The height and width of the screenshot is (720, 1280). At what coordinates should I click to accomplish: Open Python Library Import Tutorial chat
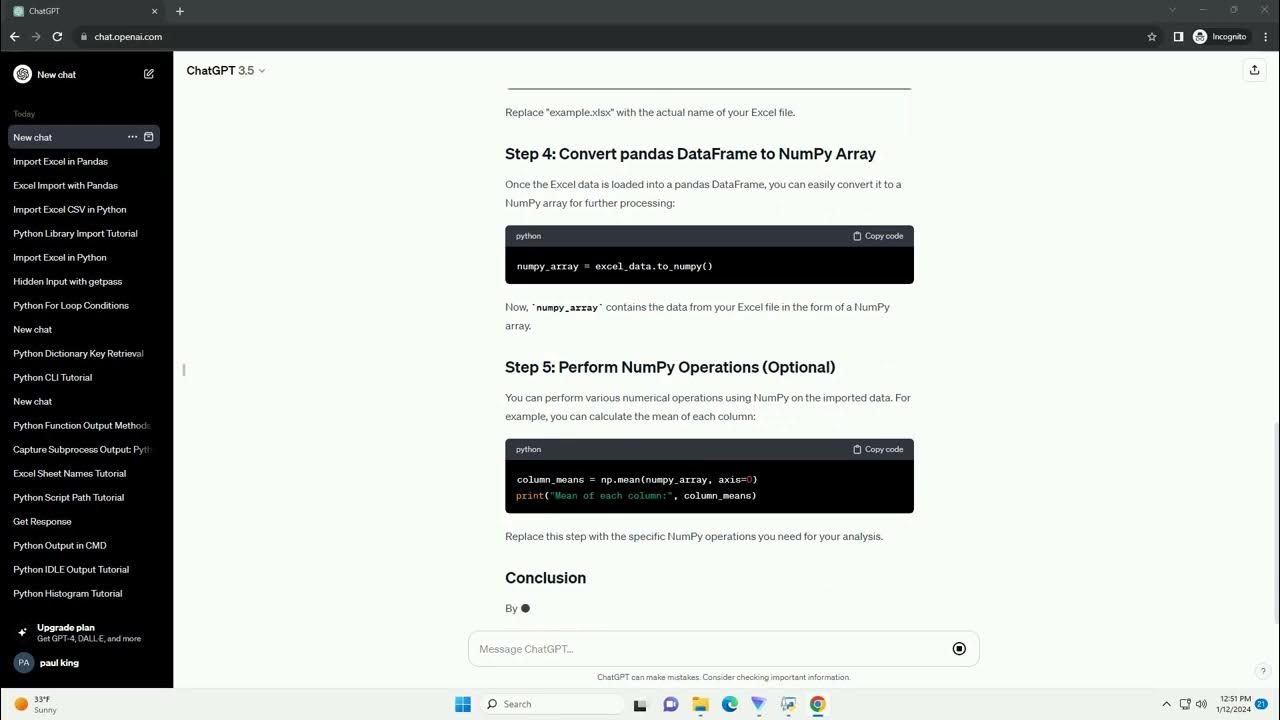(84, 233)
